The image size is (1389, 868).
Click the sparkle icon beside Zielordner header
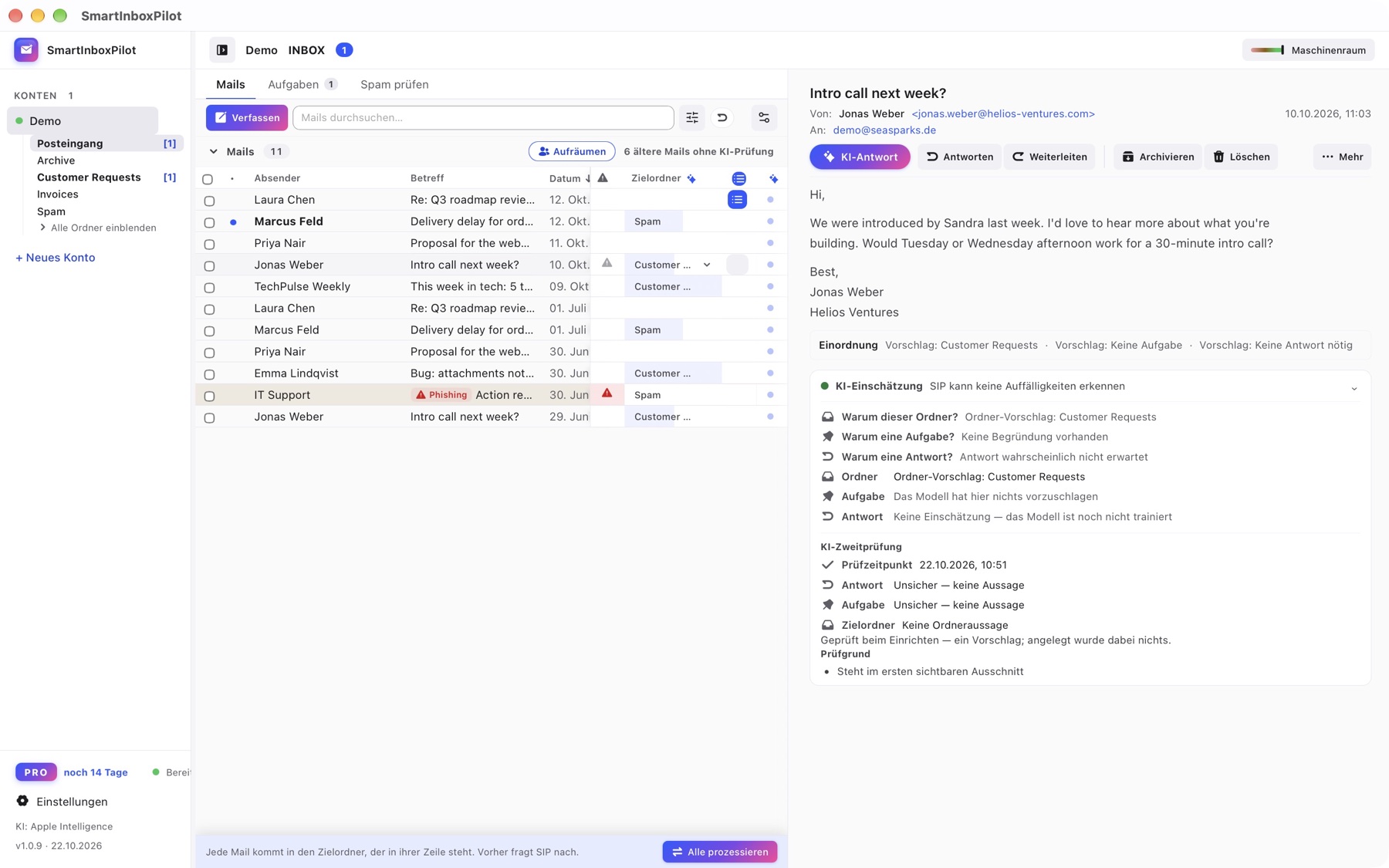click(691, 179)
